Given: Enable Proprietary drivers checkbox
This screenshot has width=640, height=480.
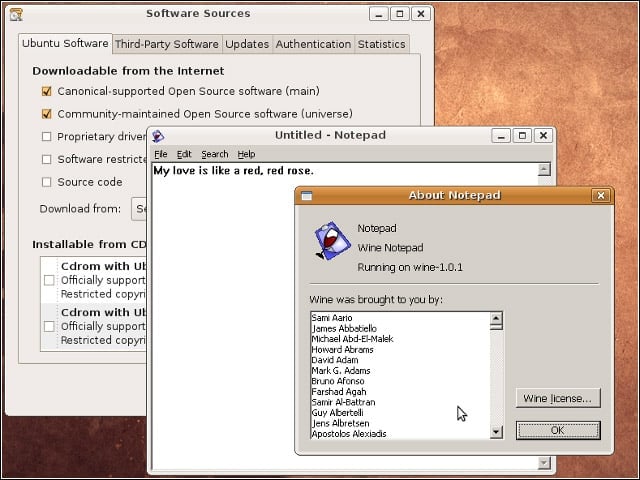Looking at the screenshot, I should point(47,136).
